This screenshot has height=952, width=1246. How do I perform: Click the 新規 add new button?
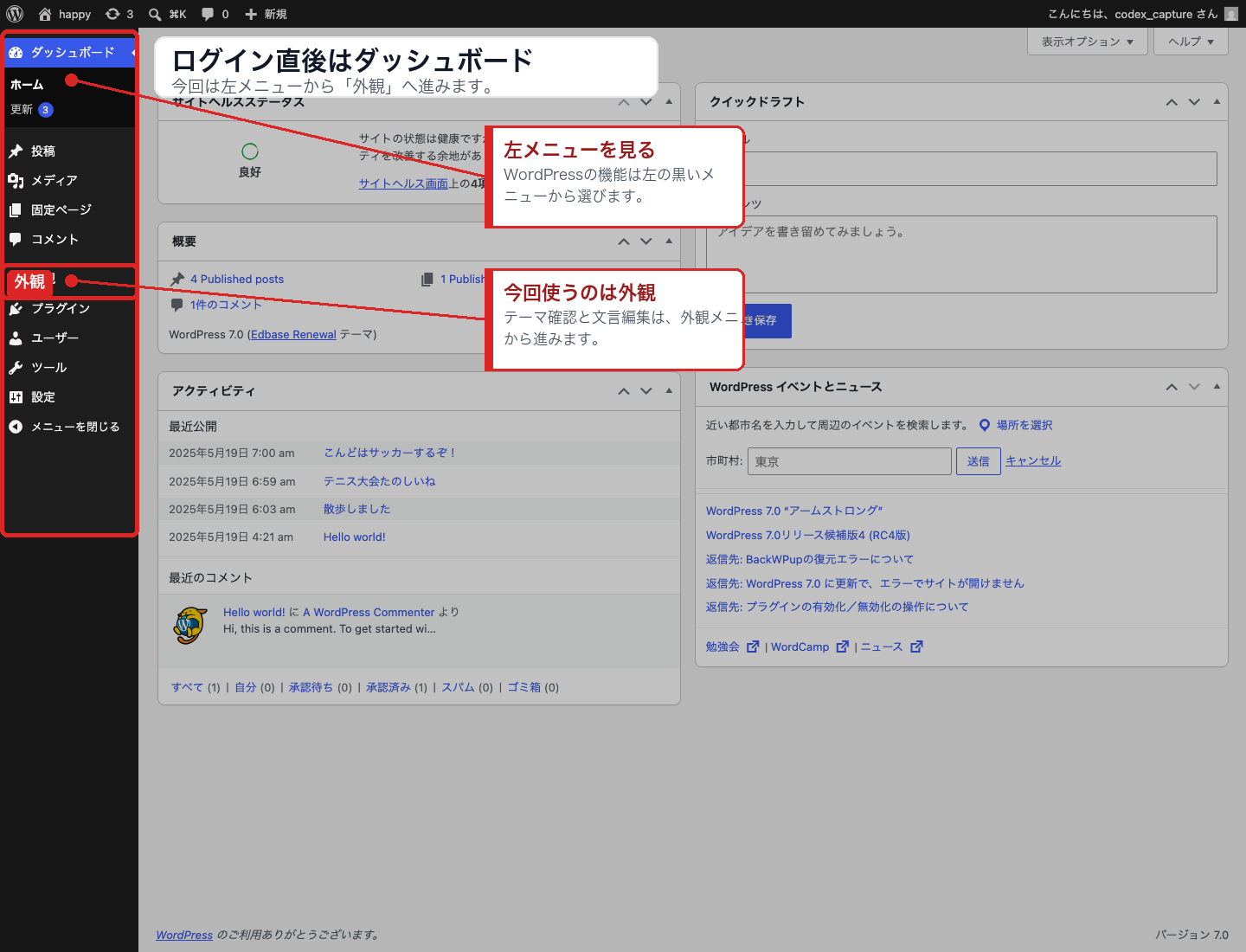coord(266,14)
